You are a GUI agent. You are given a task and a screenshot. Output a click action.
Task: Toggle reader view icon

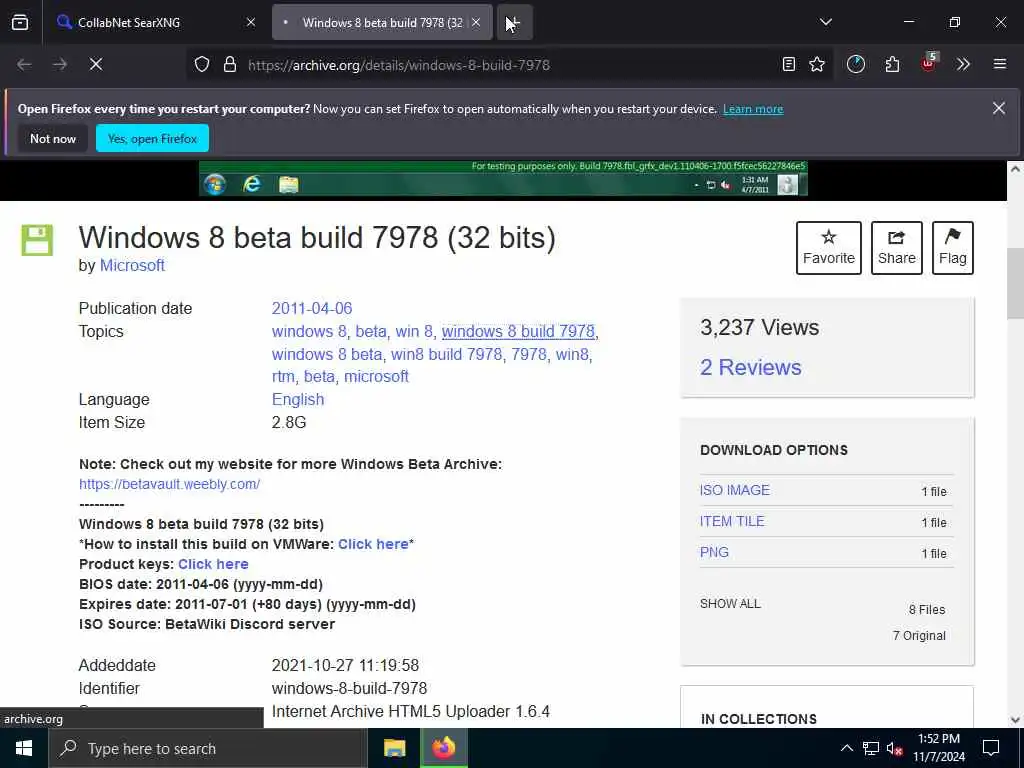pyautogui.click(x=789, y=64)
